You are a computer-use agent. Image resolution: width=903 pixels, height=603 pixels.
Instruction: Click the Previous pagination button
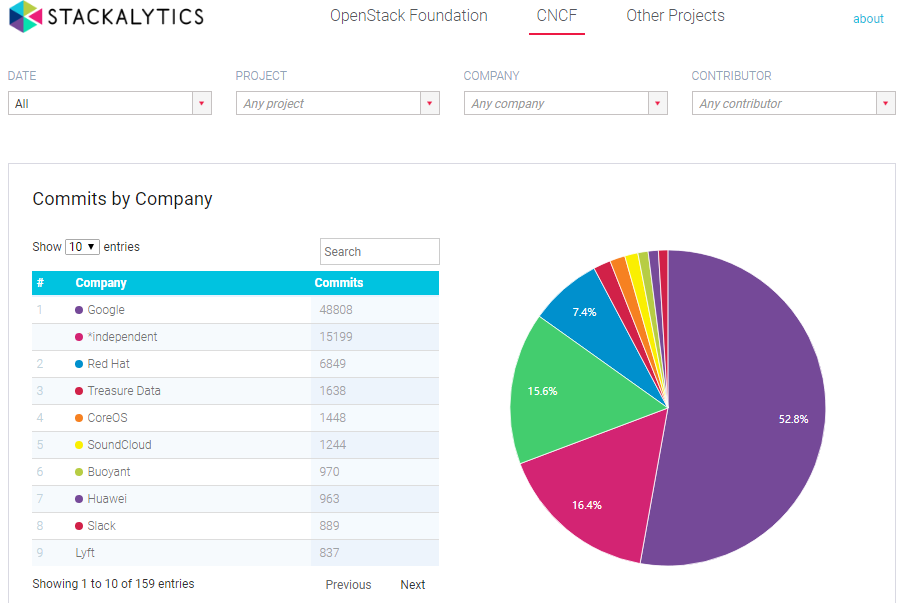coord(348,585)
